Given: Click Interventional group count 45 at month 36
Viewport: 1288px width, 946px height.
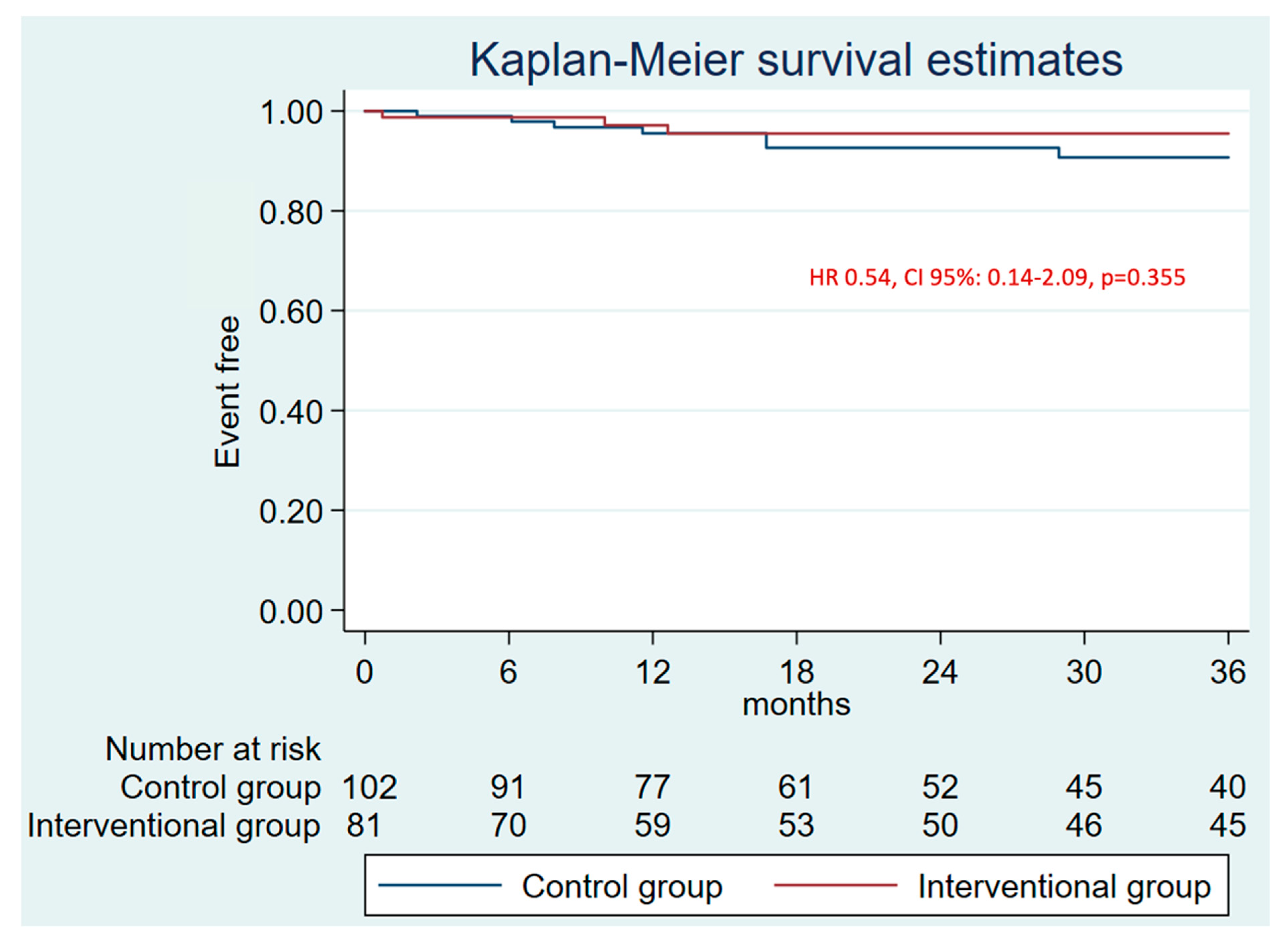Looking at the screenshot, I should (1227, 826).
